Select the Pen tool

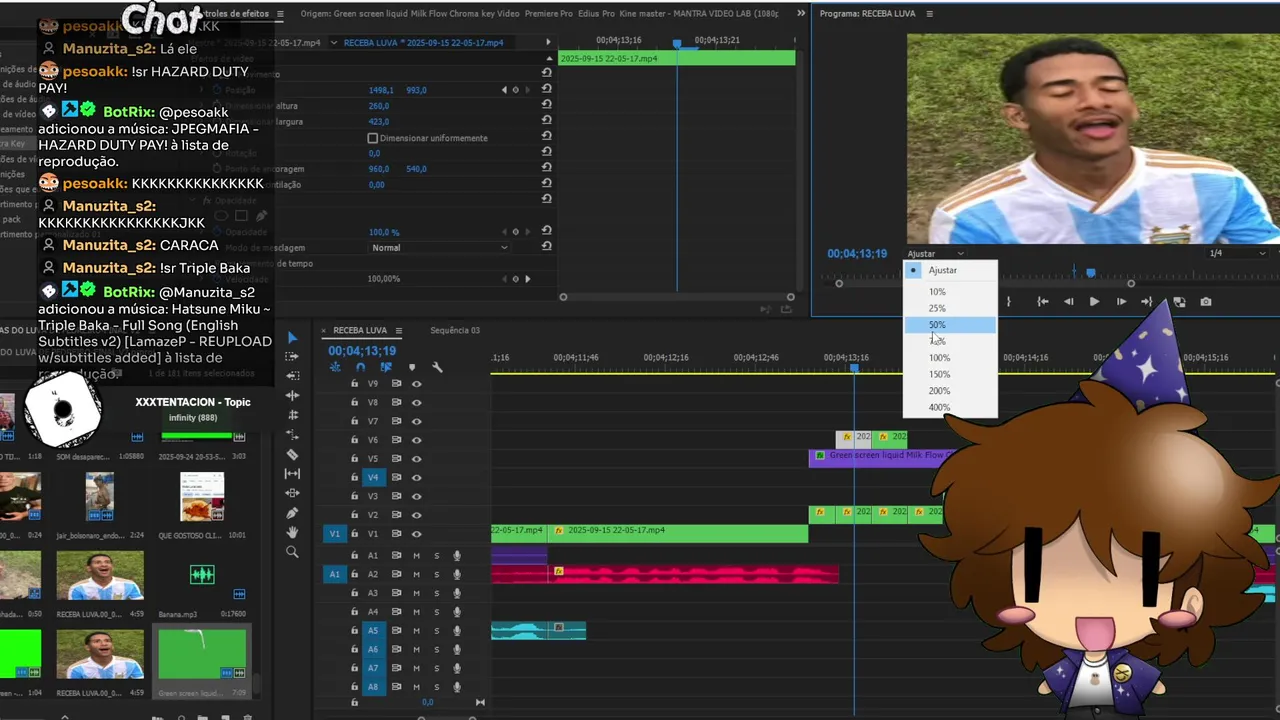[292, 513]
